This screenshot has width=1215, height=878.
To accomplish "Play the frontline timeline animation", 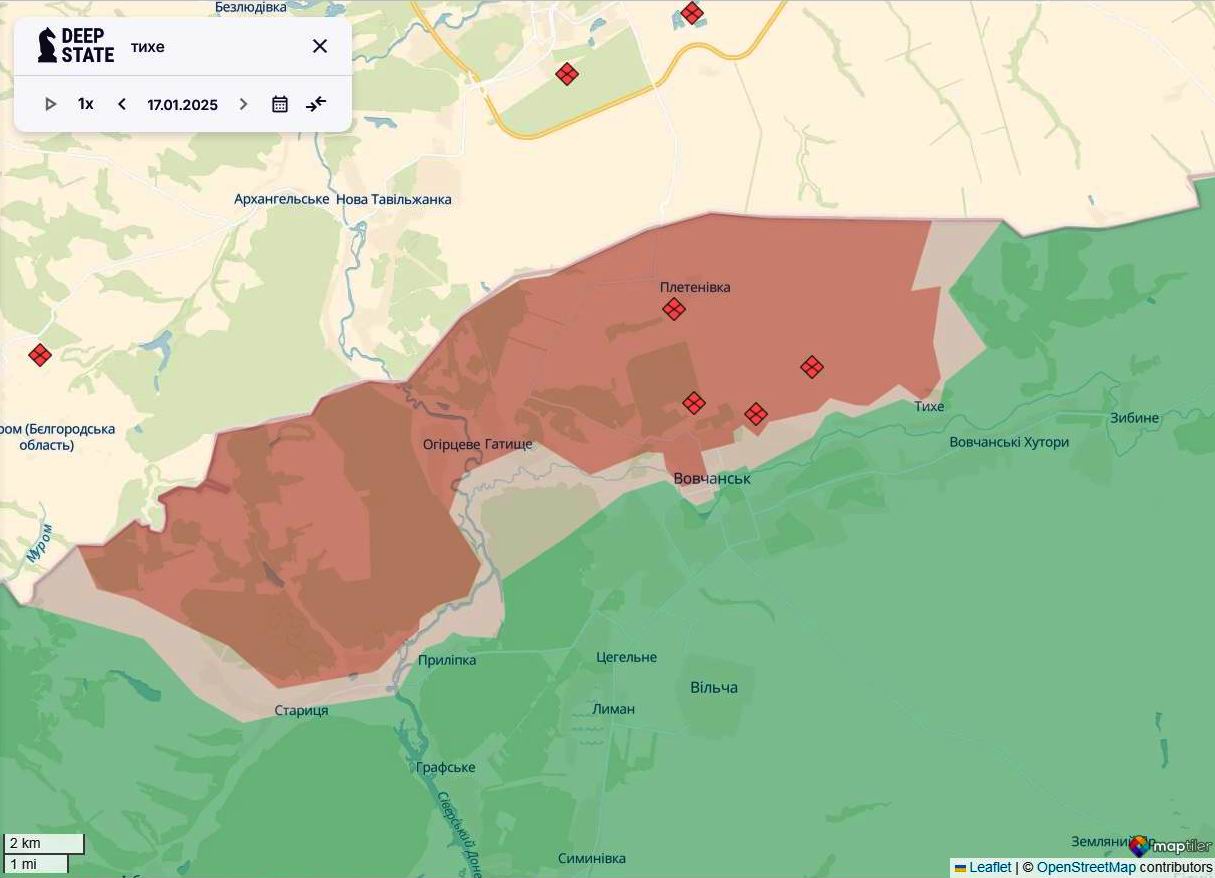I will pos(50,103).
